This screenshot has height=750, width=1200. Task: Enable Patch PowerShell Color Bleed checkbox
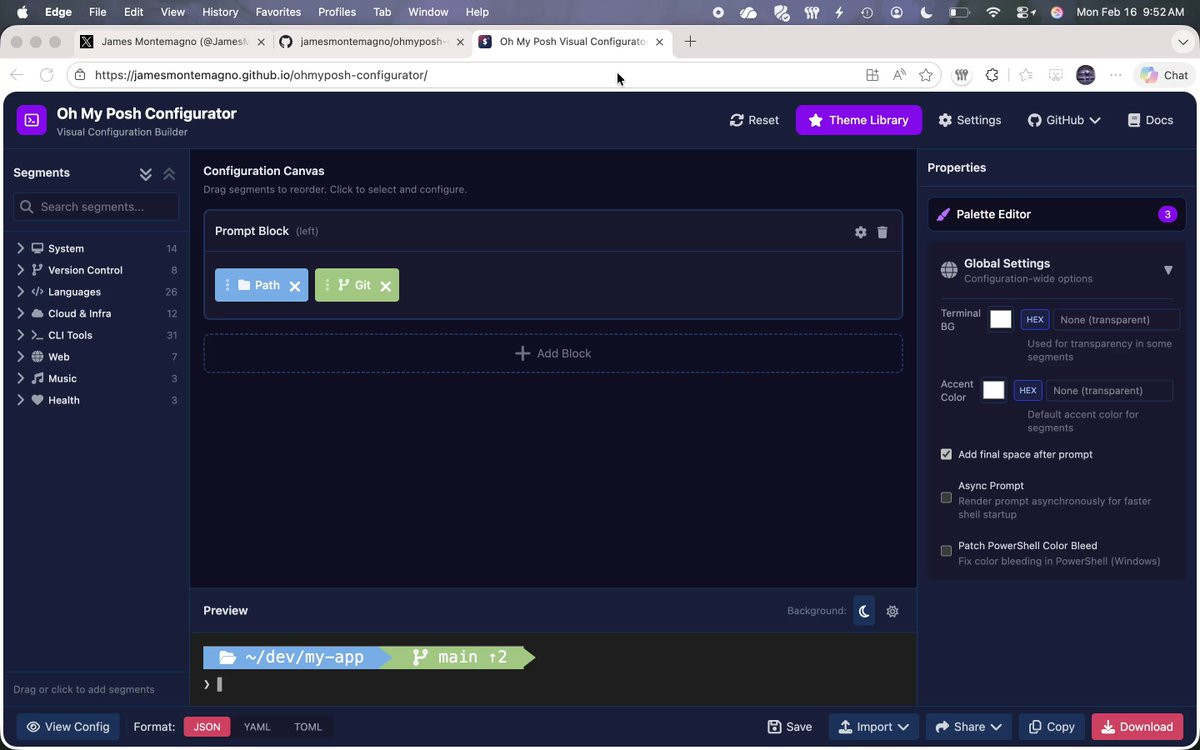[x=946, y=551]
